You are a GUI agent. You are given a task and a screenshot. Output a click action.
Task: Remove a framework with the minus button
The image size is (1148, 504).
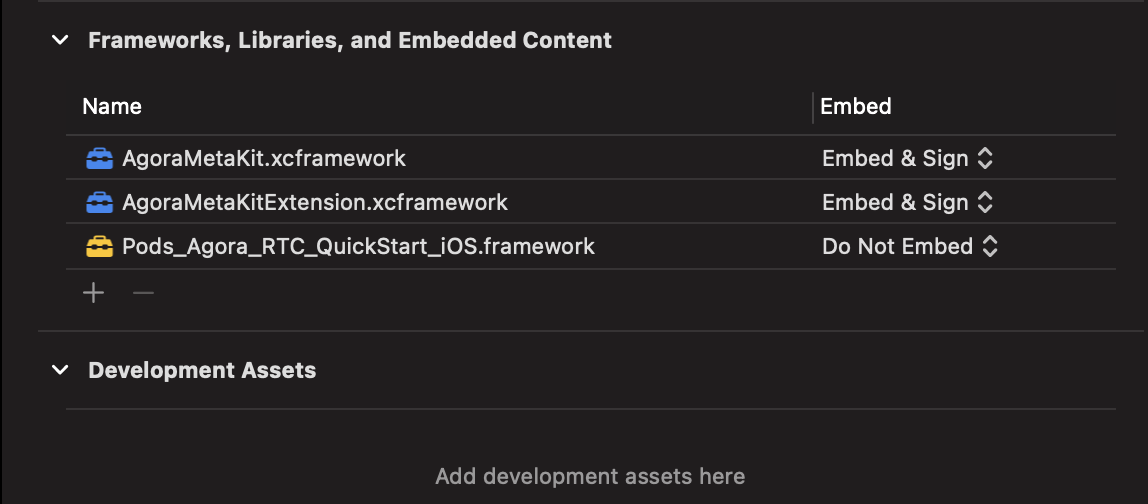(x=144, y=293)
